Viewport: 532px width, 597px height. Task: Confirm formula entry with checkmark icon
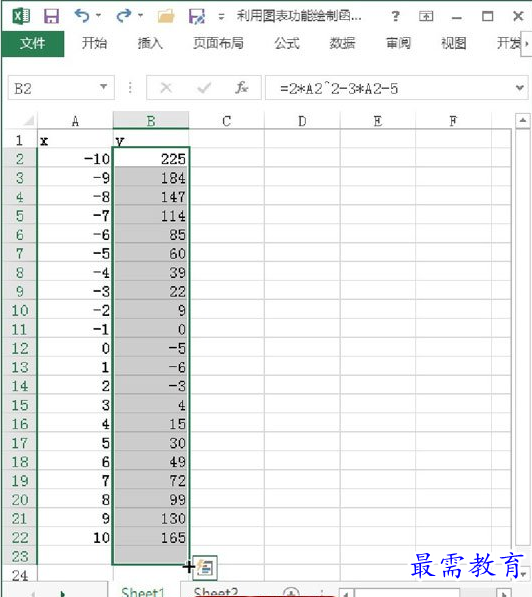point(204,88)
